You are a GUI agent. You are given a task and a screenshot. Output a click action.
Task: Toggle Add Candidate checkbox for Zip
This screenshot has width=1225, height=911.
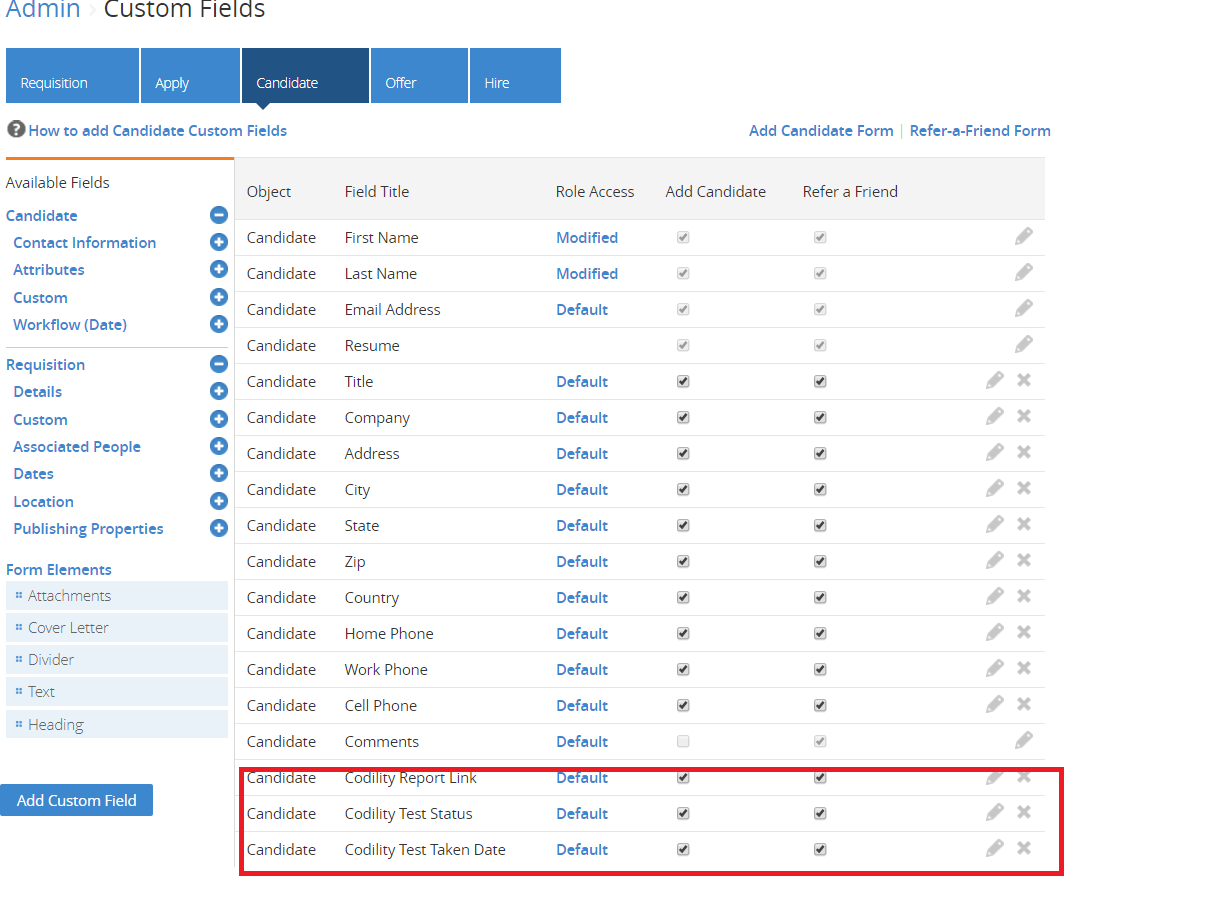pyautogui.click(x=683, y=561)
